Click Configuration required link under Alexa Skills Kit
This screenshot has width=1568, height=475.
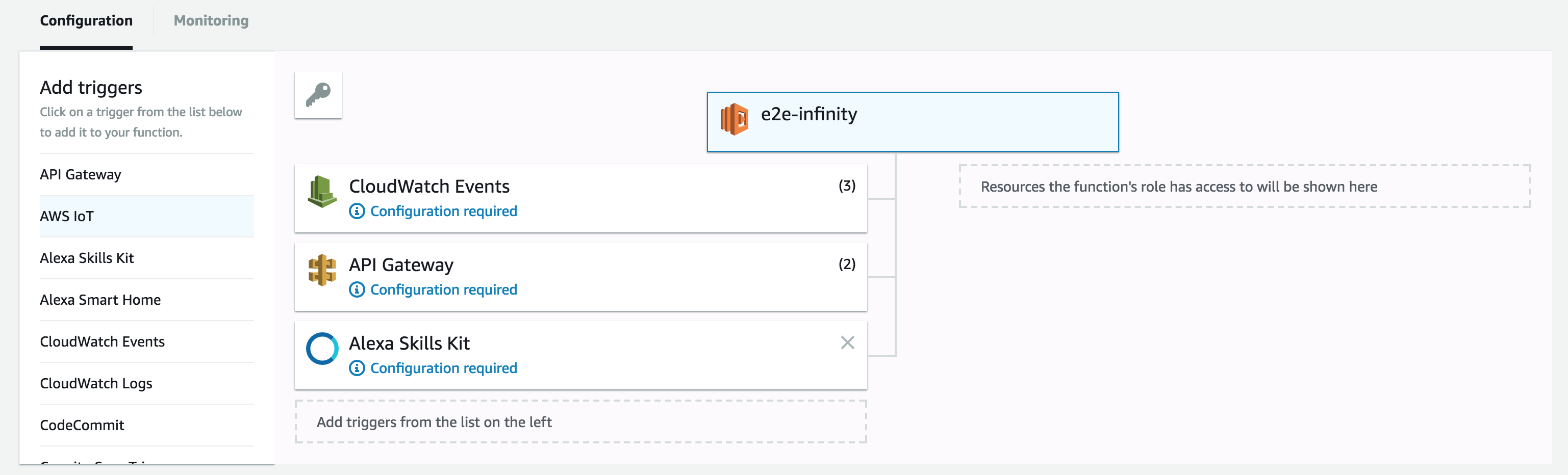click(x=444, y=368)
